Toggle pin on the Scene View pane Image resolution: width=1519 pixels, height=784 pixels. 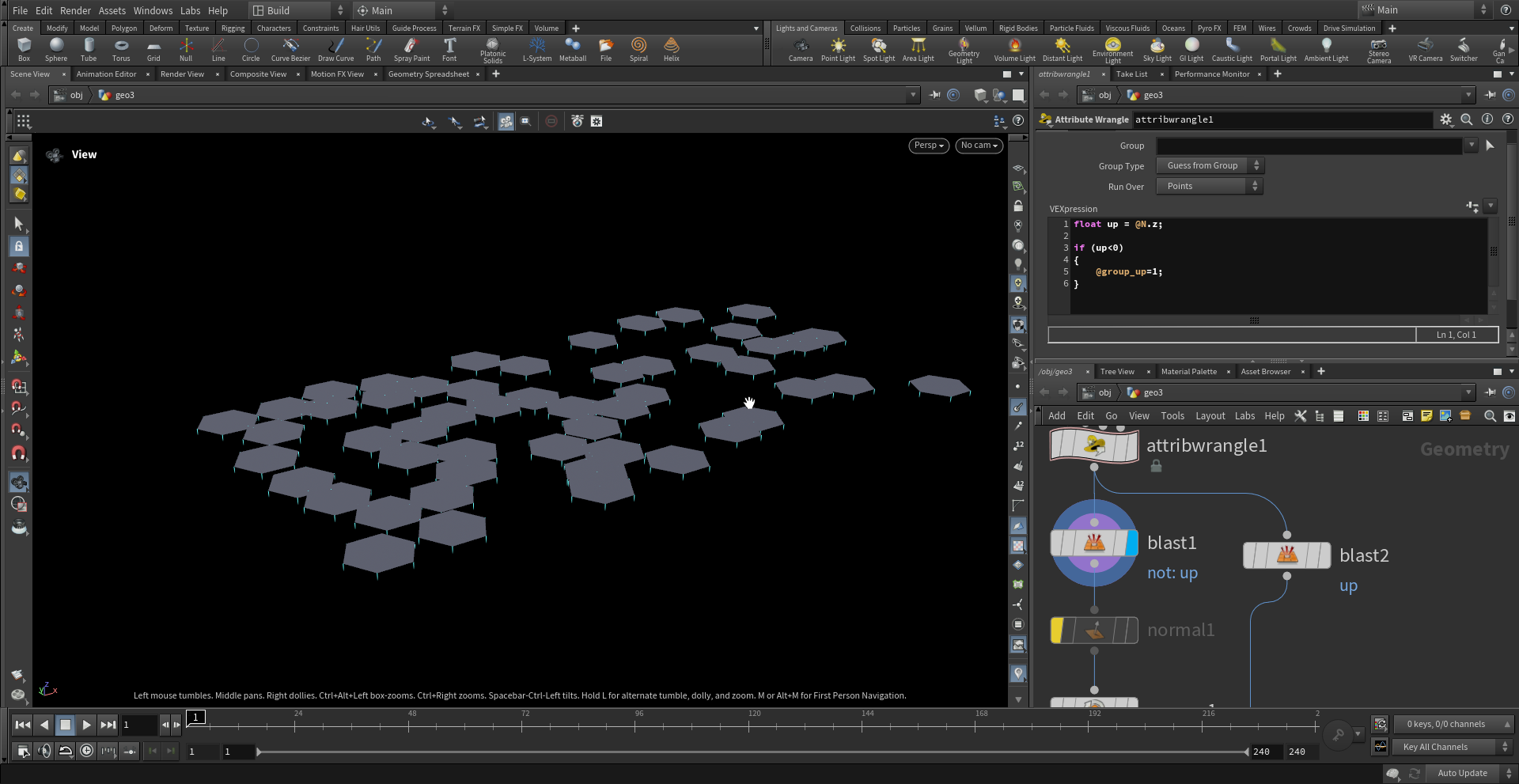point(935,95)
